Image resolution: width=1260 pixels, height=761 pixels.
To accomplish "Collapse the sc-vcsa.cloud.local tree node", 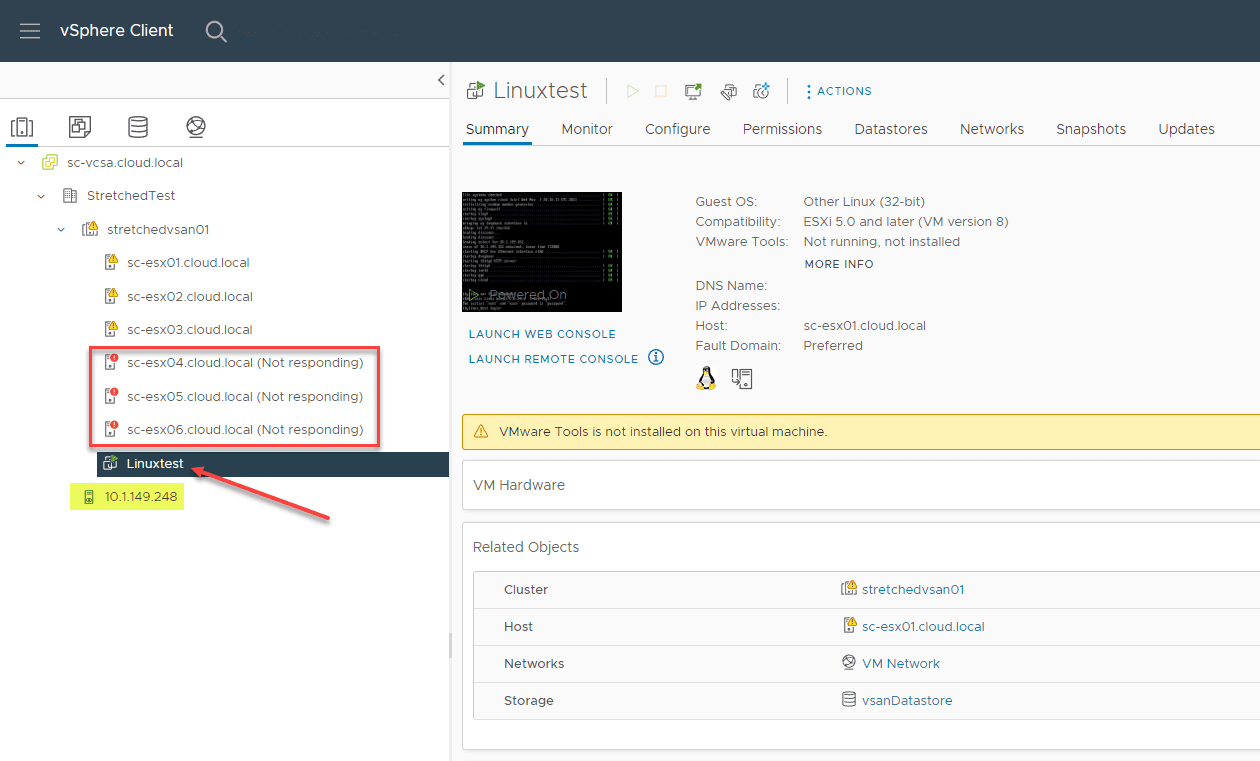I will pyautogui.click(x=21, y=162).
